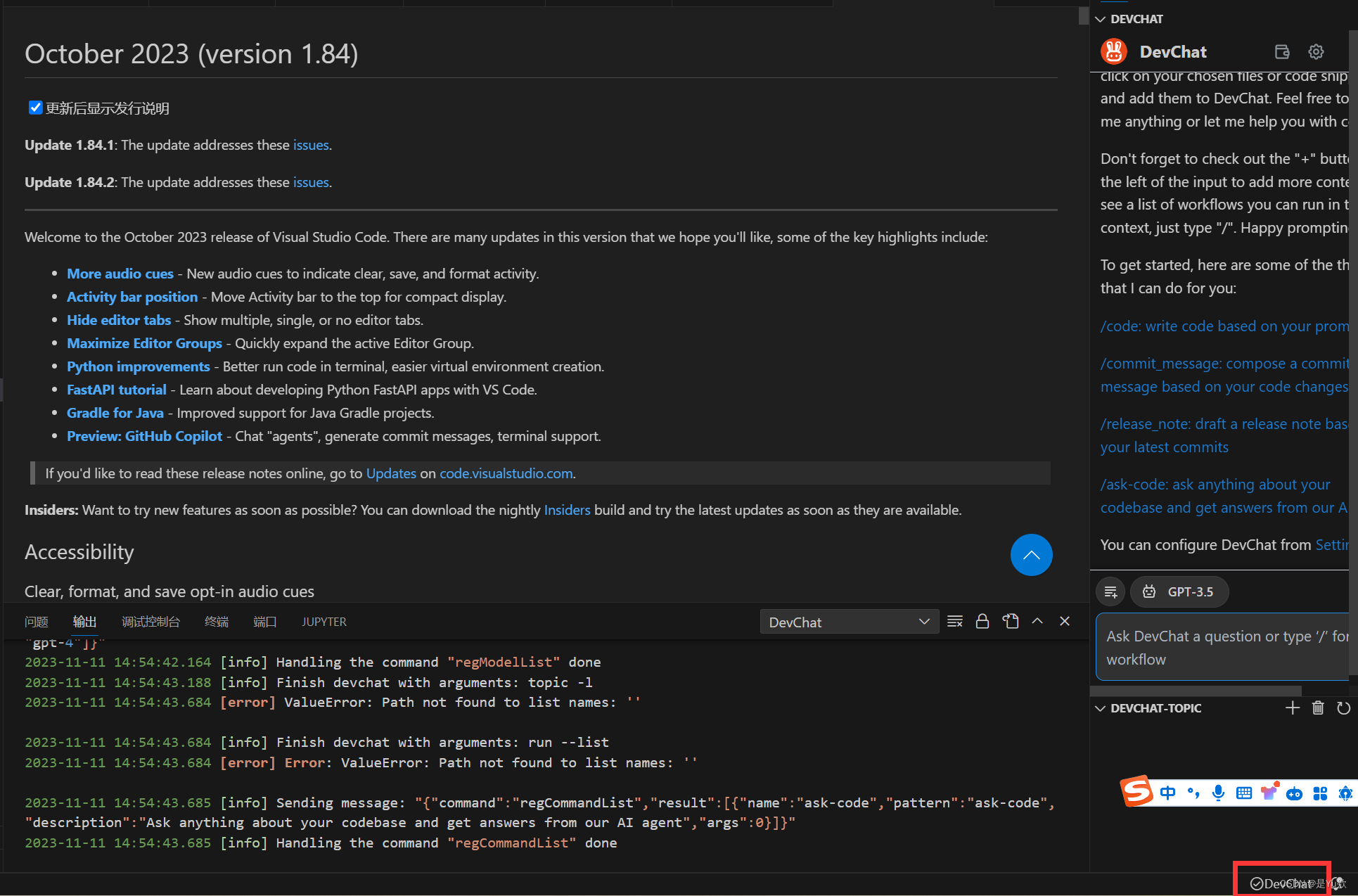1358x896 pixels.
Task: Click /code workflow suggestion in DevChat
Action: [x=1224, y=326]
